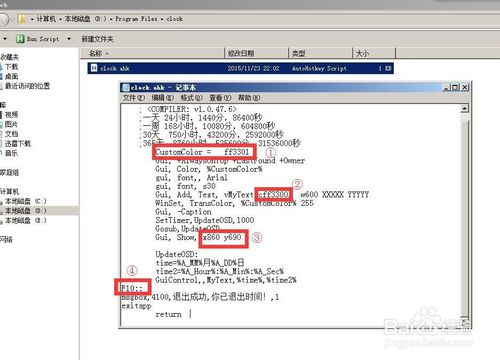Click Notepad scrollbar up arrow

(464, 108)
